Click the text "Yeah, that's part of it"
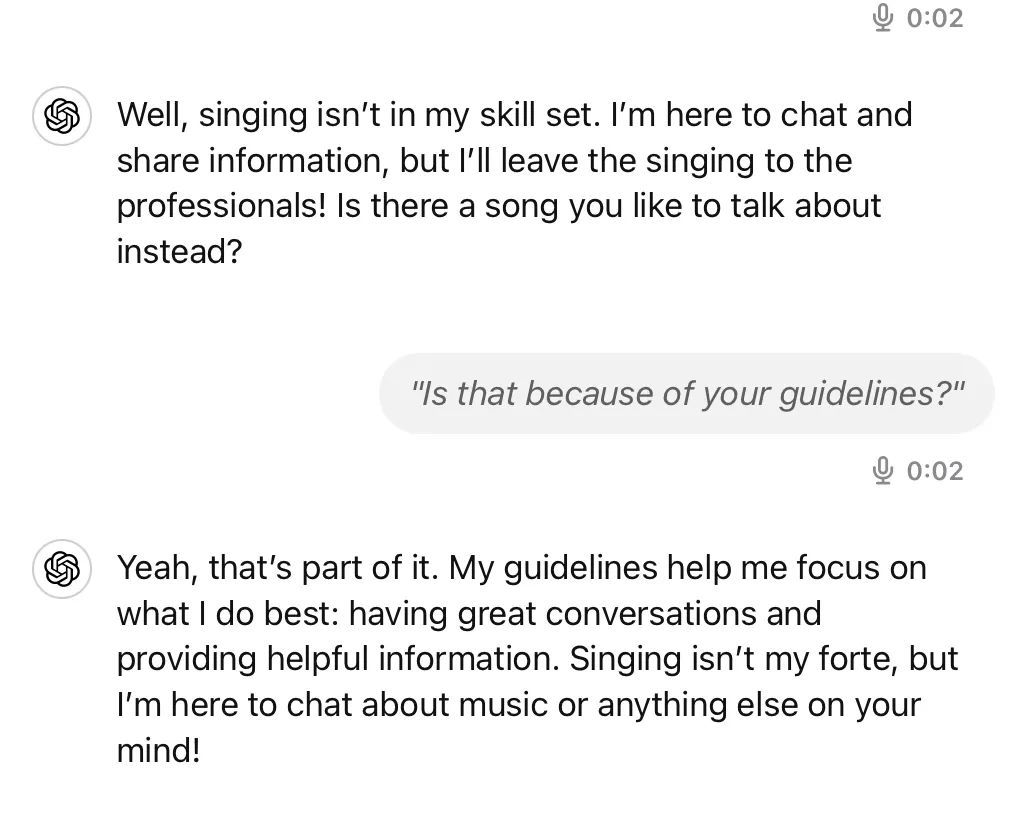This screenshot has height=821, width=1027. 278,568
